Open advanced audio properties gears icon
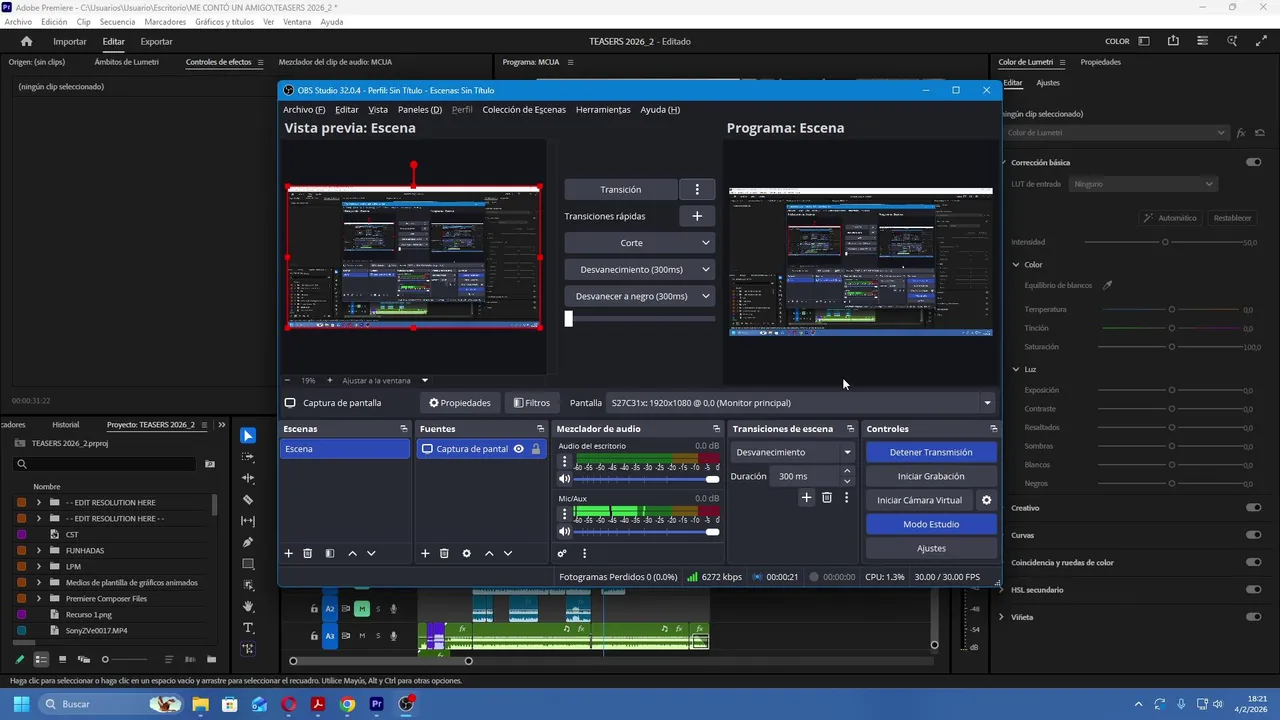1280x720 pixels. tap(562, 553)
